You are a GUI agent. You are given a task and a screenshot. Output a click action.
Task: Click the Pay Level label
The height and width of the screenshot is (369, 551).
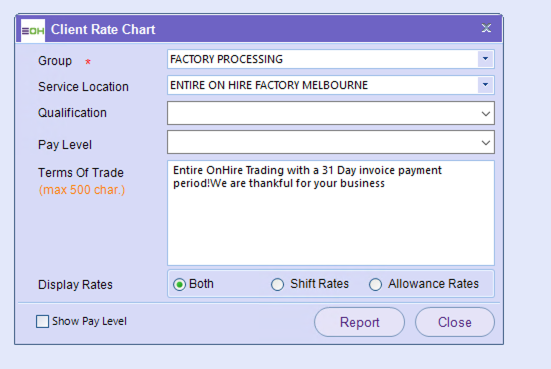(65, 145)
